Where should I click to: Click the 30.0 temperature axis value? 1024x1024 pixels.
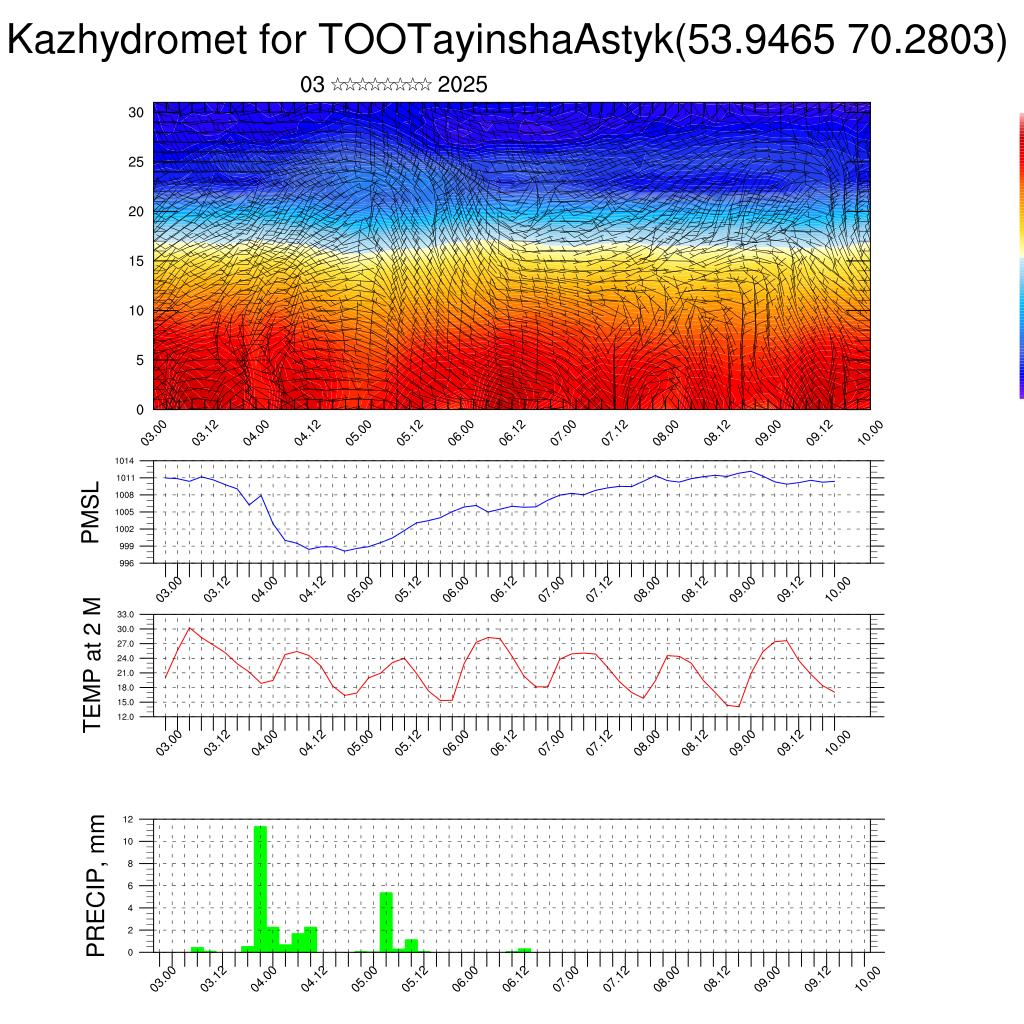125,629
